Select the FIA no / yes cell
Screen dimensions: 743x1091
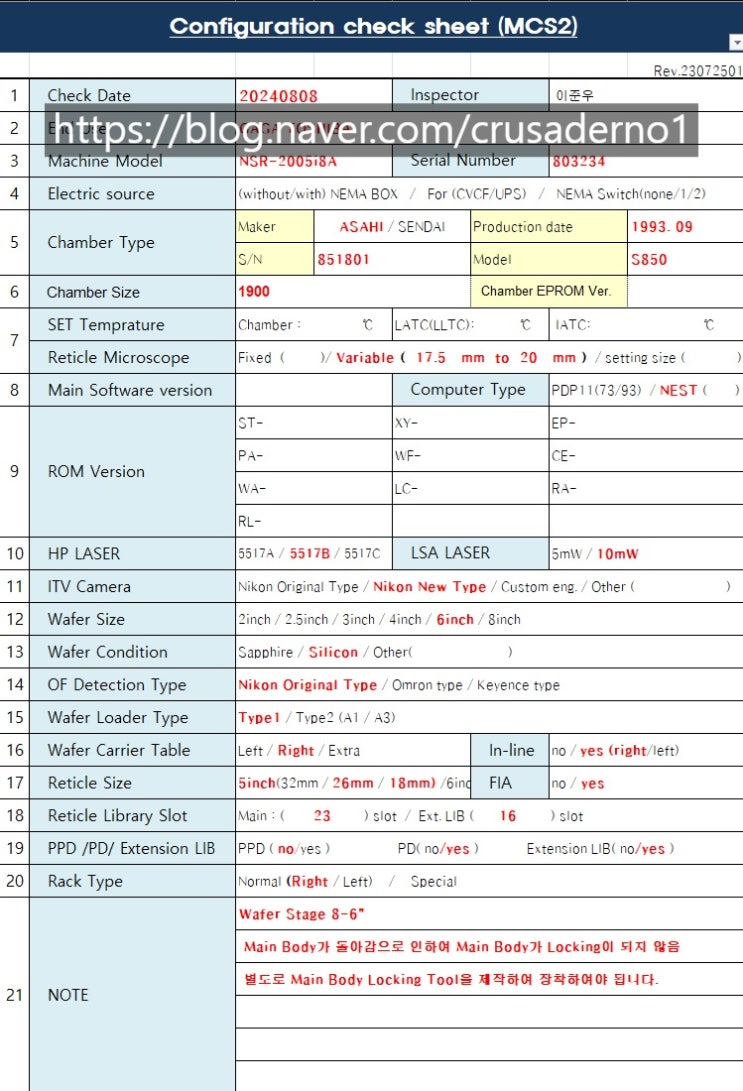646,783
